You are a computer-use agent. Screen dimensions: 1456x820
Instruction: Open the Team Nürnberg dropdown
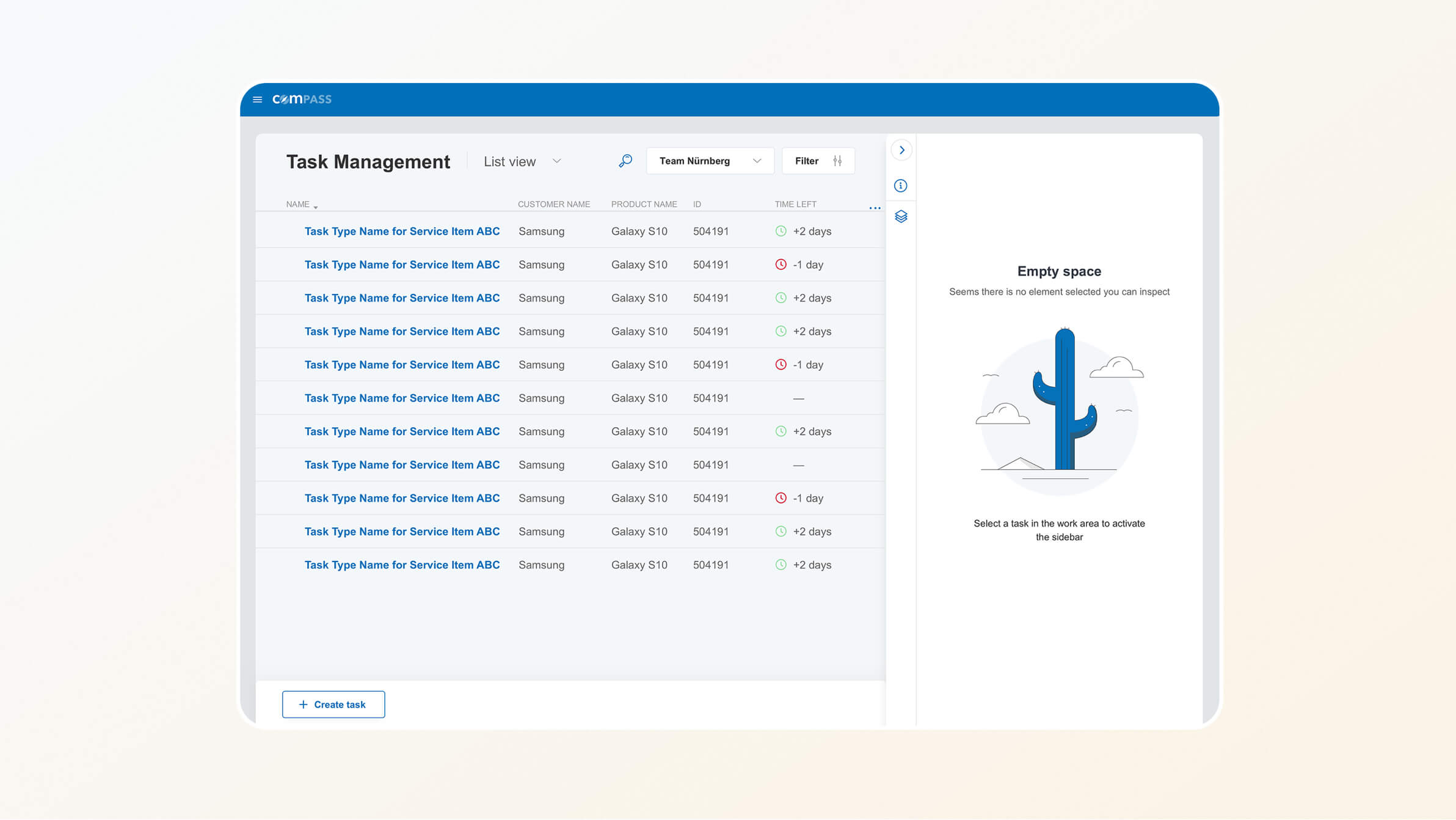tap(709, 161)
